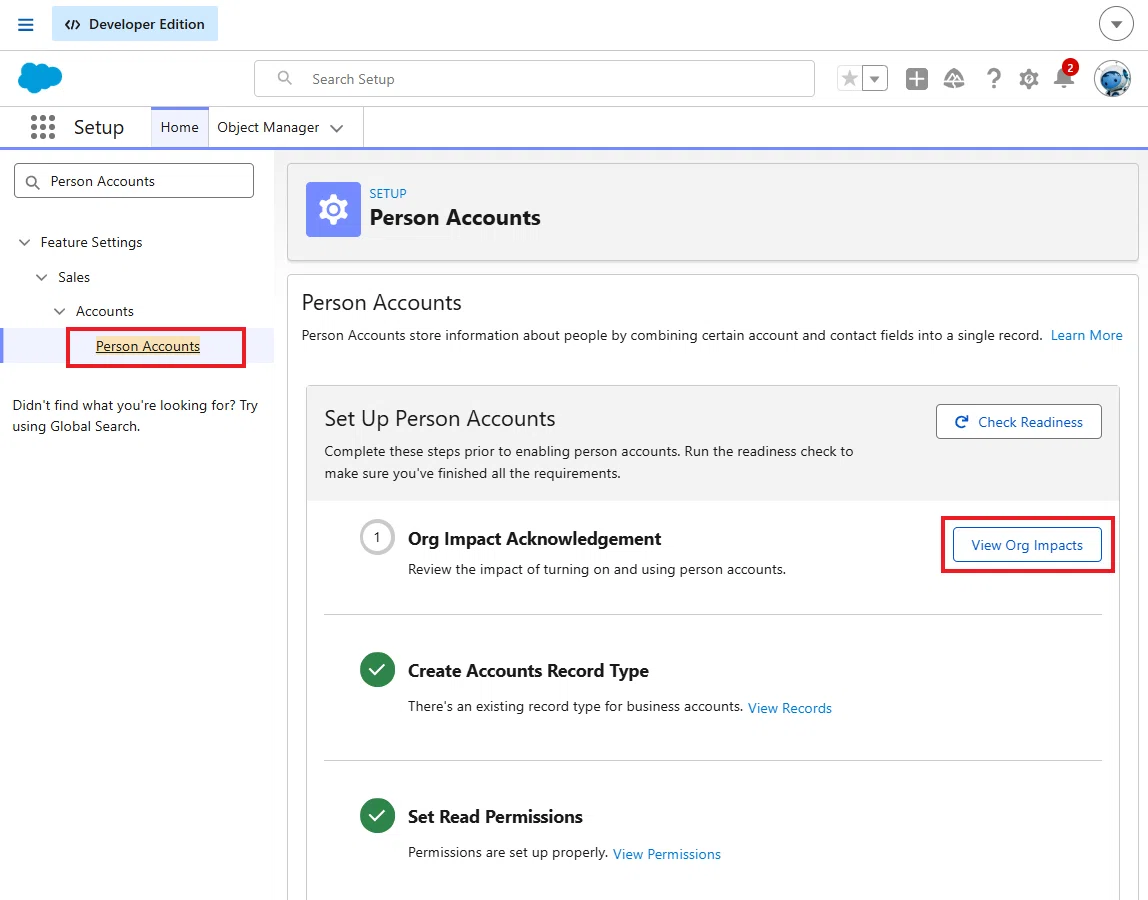The height and width of the screenshot is (900, 1148).
Task: Open the help question mark icon
Action: (994, 78)
